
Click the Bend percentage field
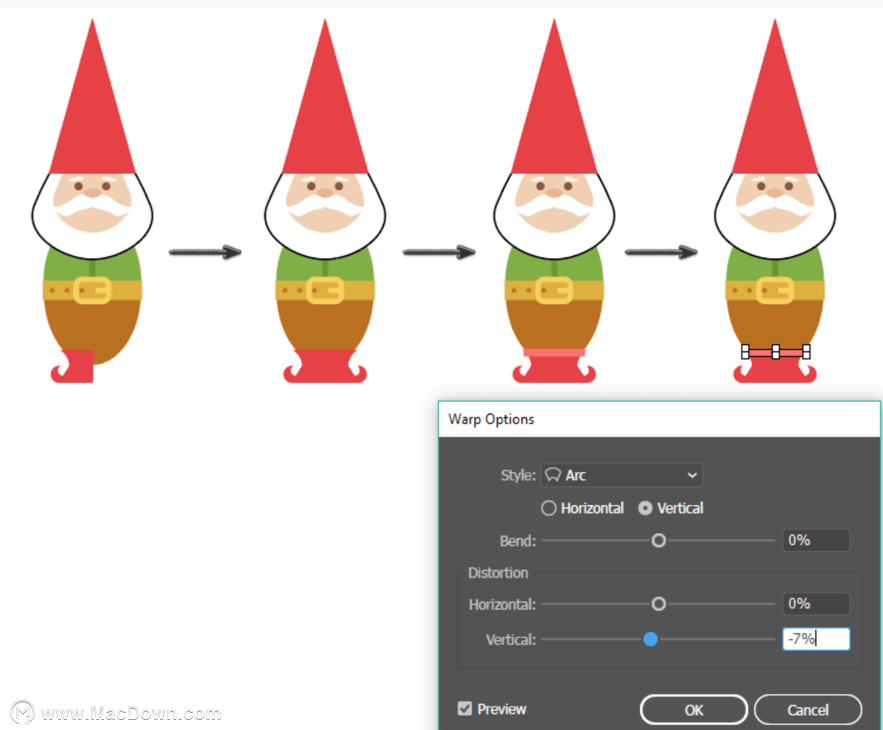point(815,540)
